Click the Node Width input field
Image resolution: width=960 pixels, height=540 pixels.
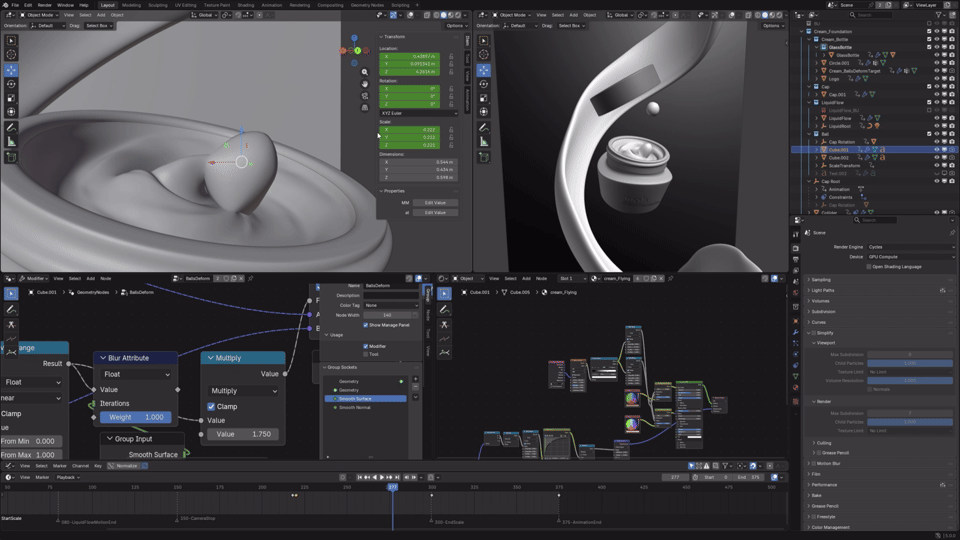pos(387,315)
